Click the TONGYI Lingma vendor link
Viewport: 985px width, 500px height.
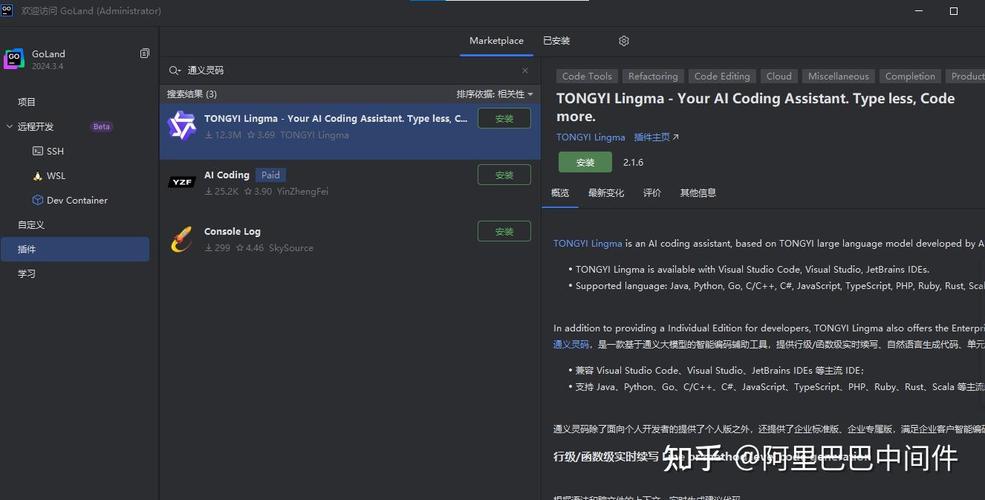590,138
